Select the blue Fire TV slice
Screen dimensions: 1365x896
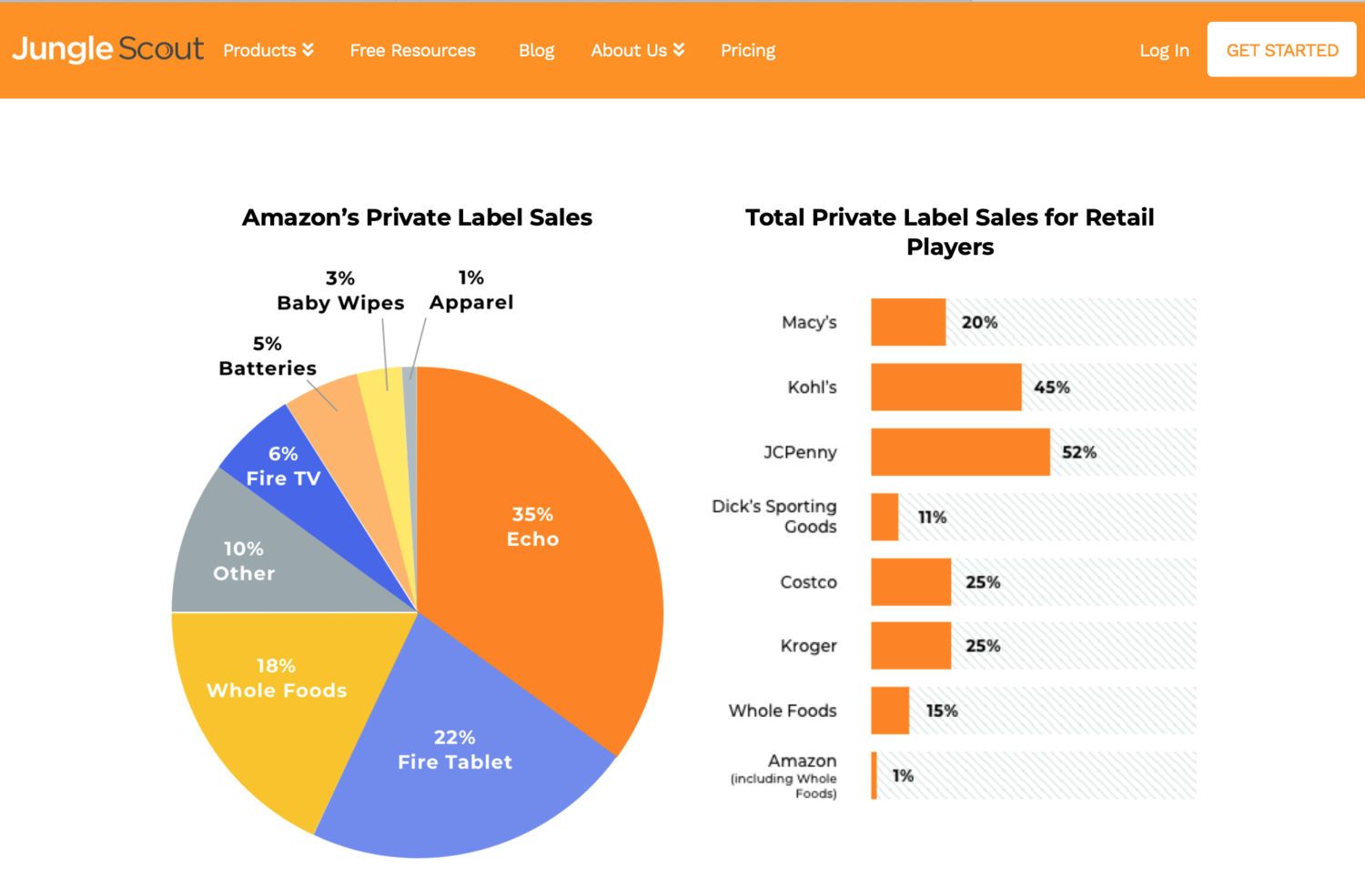(291, 464)
